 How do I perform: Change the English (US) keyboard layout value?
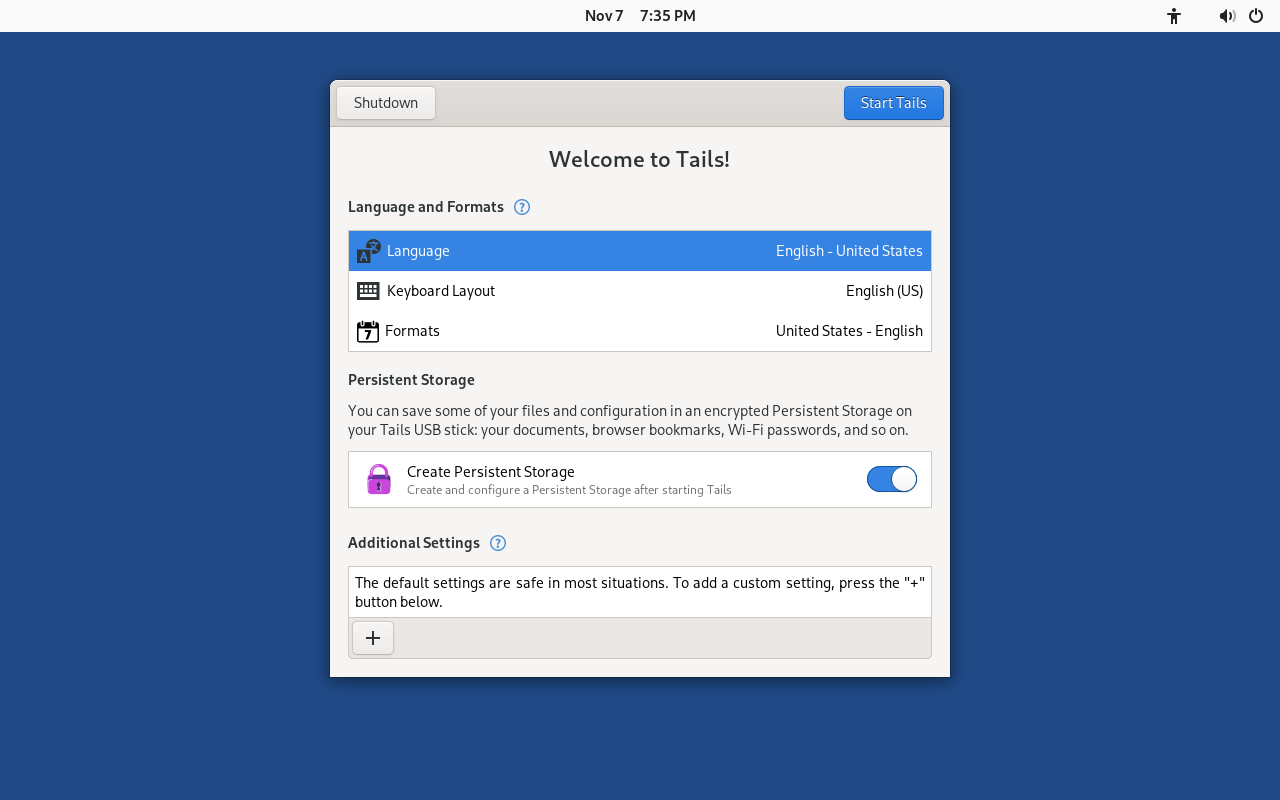[x=883, y=291]
